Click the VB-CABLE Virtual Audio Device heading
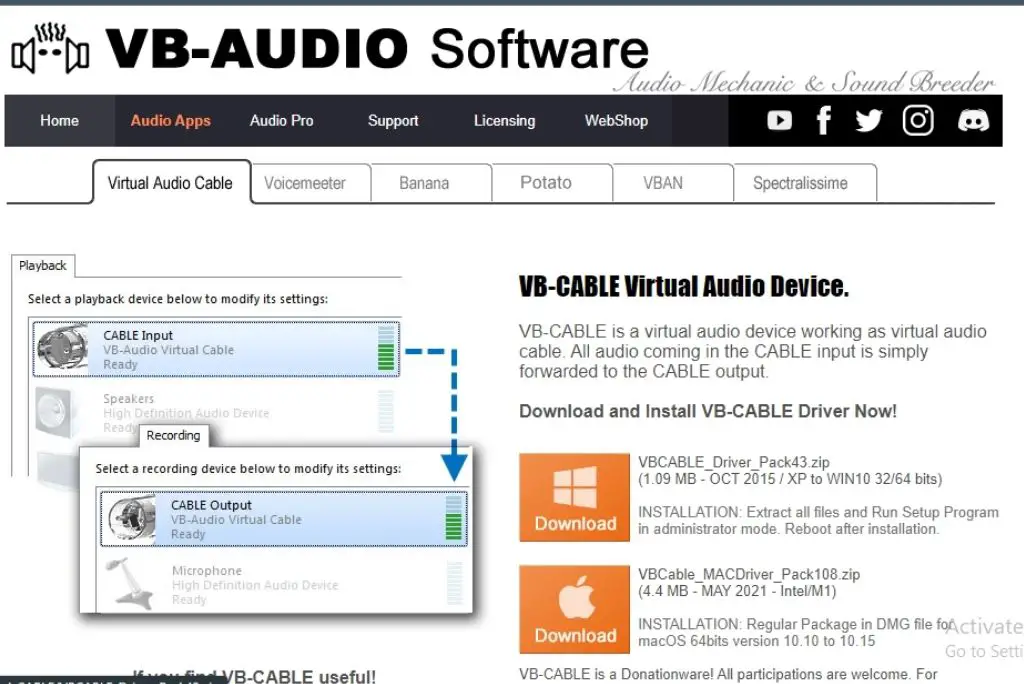 684,286
